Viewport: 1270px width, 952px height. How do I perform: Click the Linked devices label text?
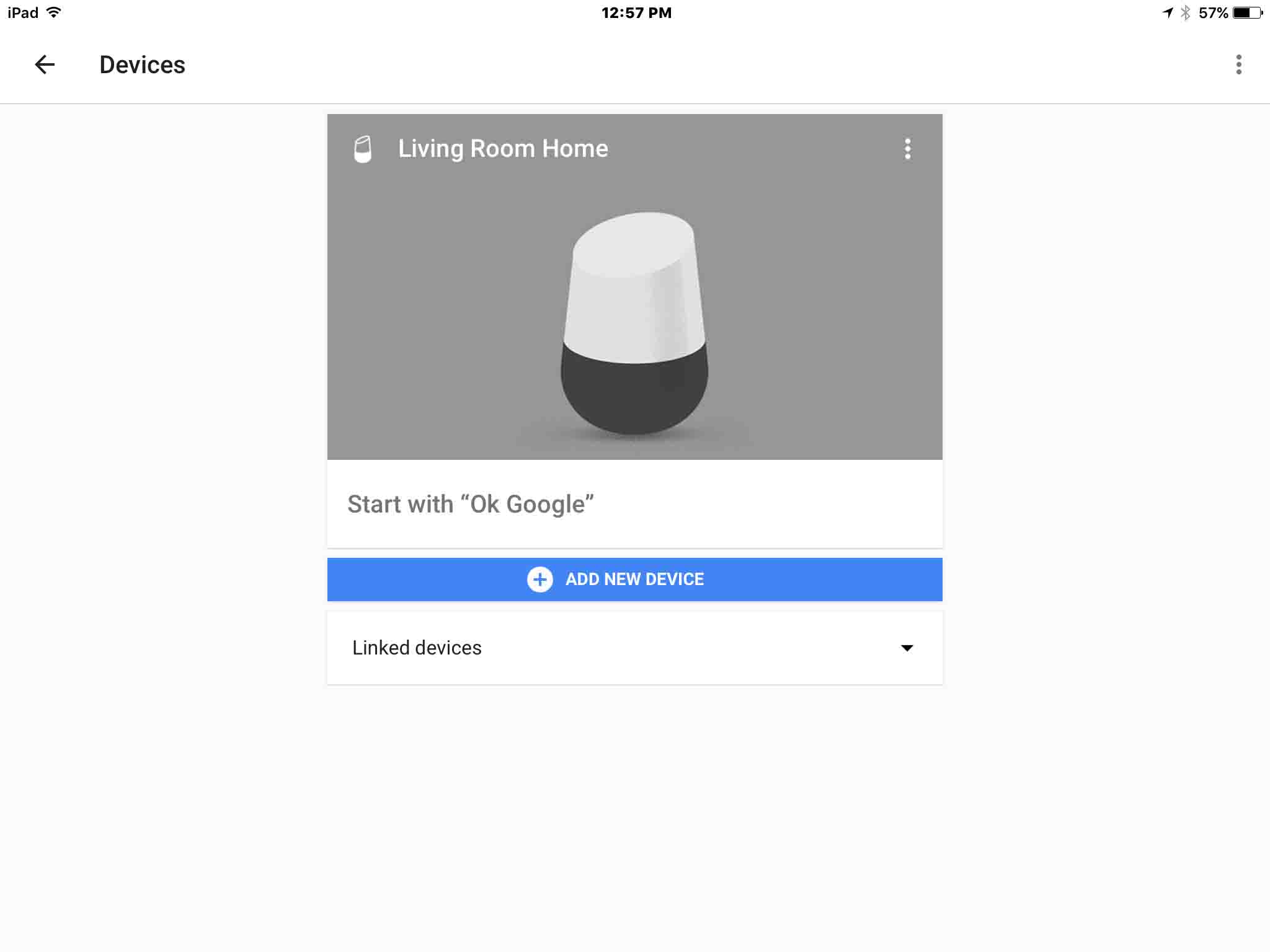[x=416, y=647]
